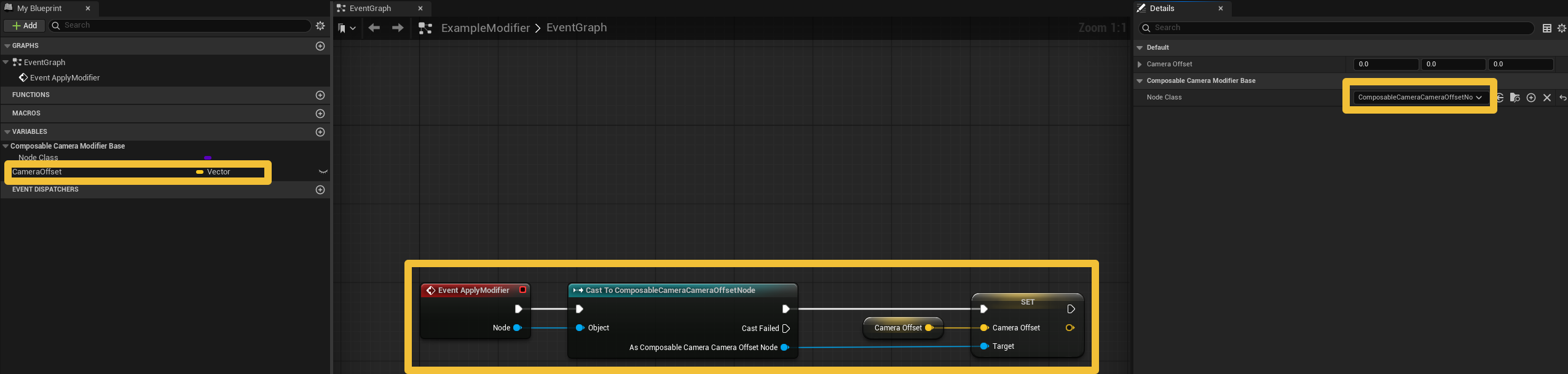Add a new variable with plus icon
1568x374 pixels.
click(x=320, y=132)
